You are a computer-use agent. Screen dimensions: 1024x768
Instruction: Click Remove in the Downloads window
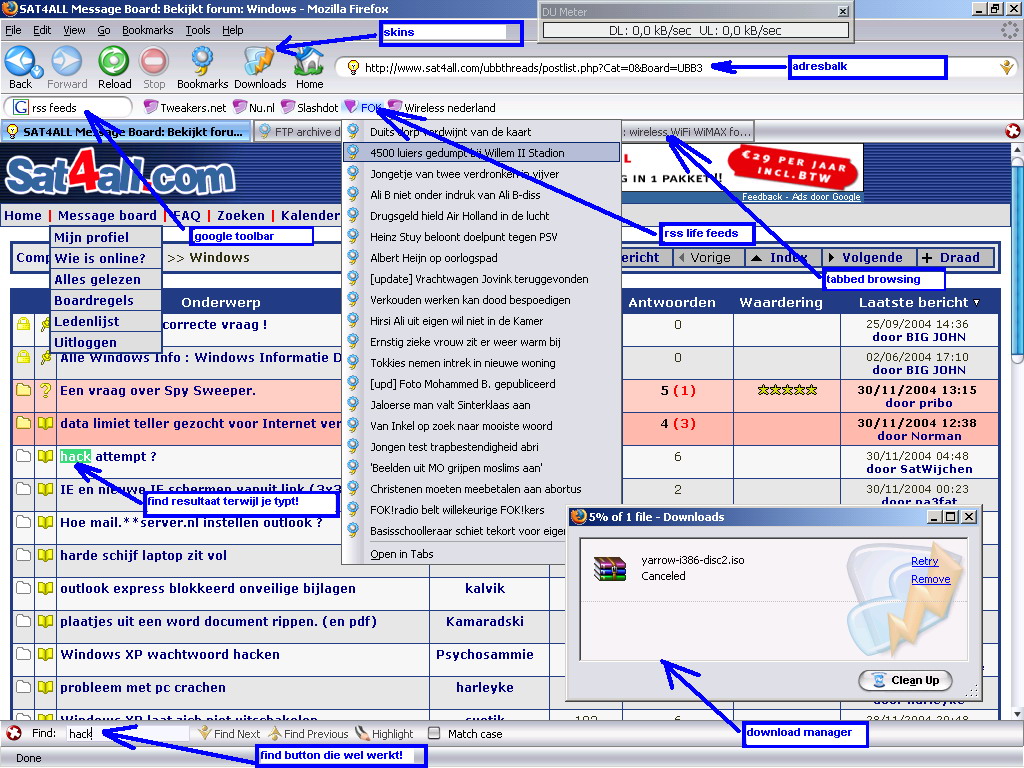931,579
